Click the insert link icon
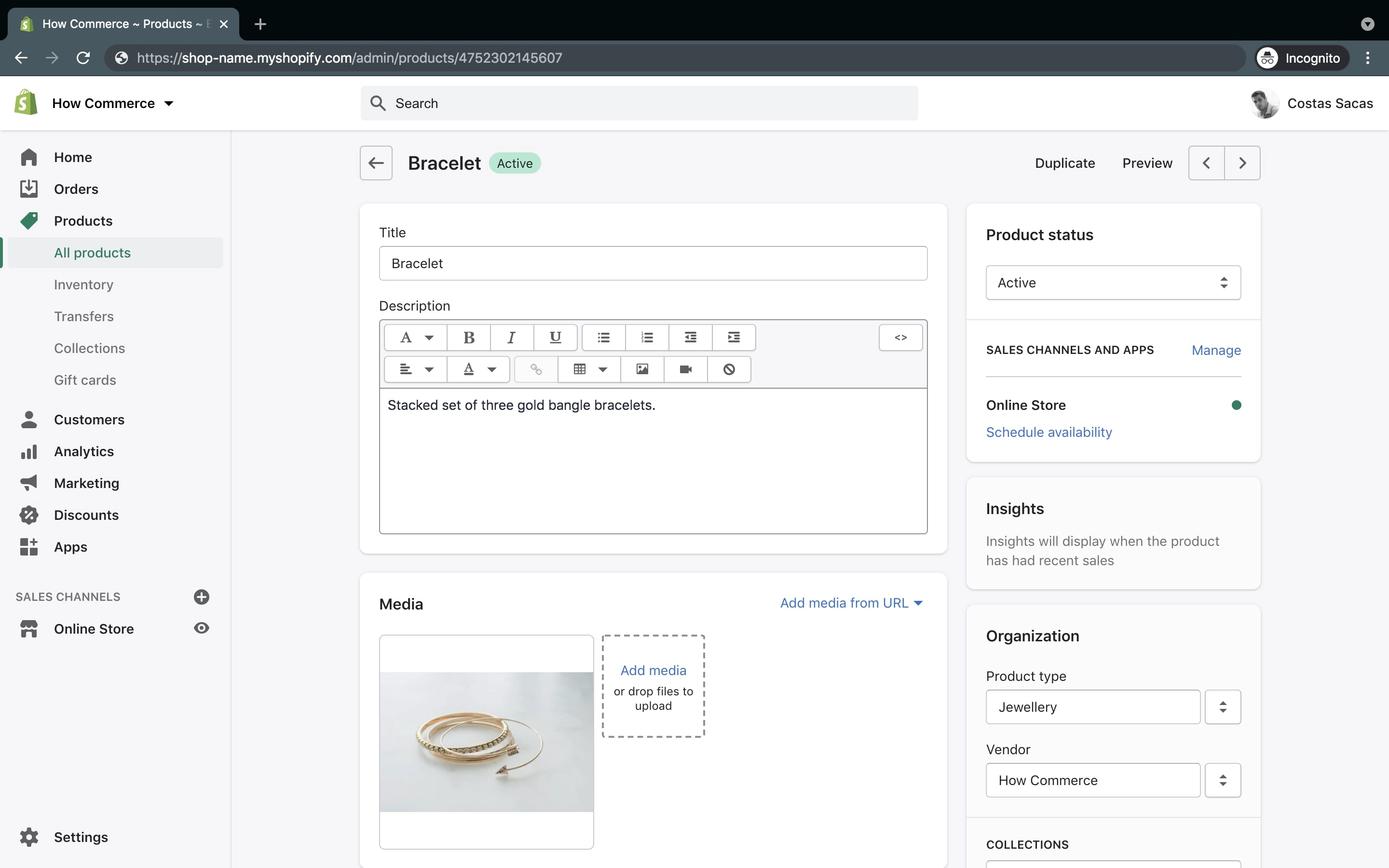 (536, 369)
